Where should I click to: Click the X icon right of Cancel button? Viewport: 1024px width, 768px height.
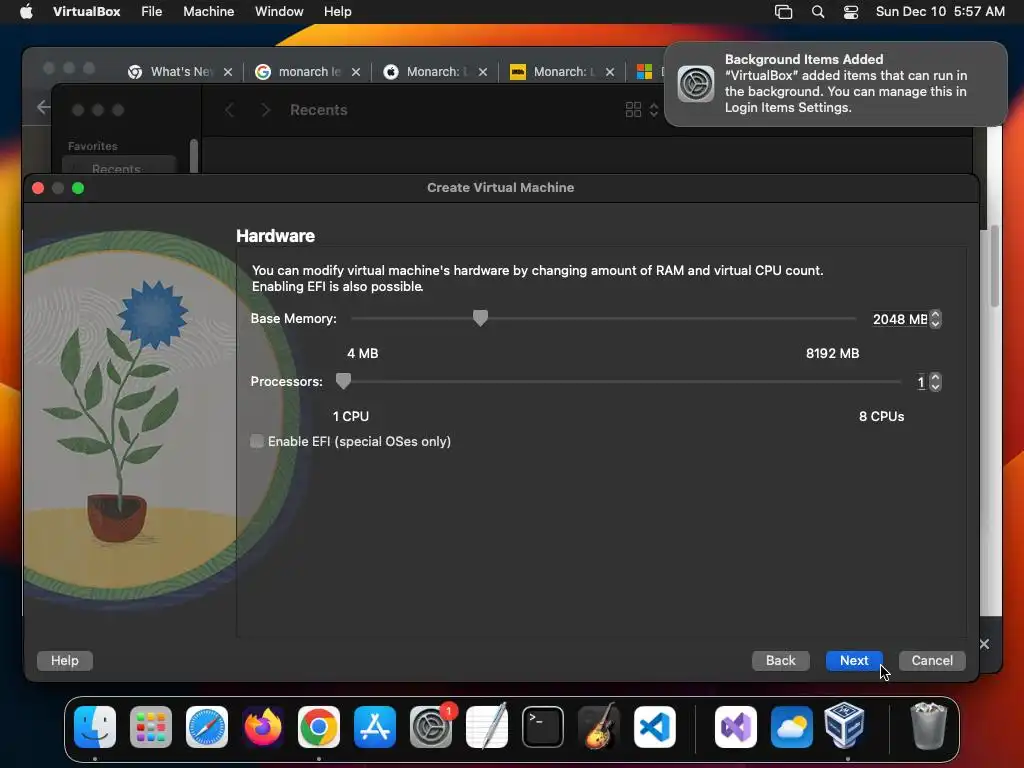pos(984,645)
